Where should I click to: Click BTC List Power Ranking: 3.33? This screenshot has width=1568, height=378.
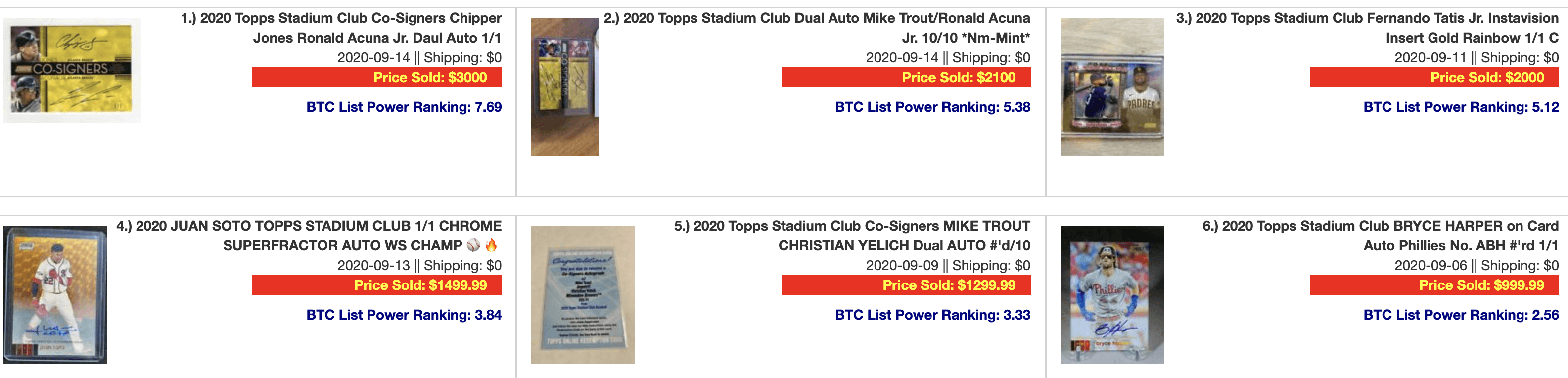tap(932, 315)
